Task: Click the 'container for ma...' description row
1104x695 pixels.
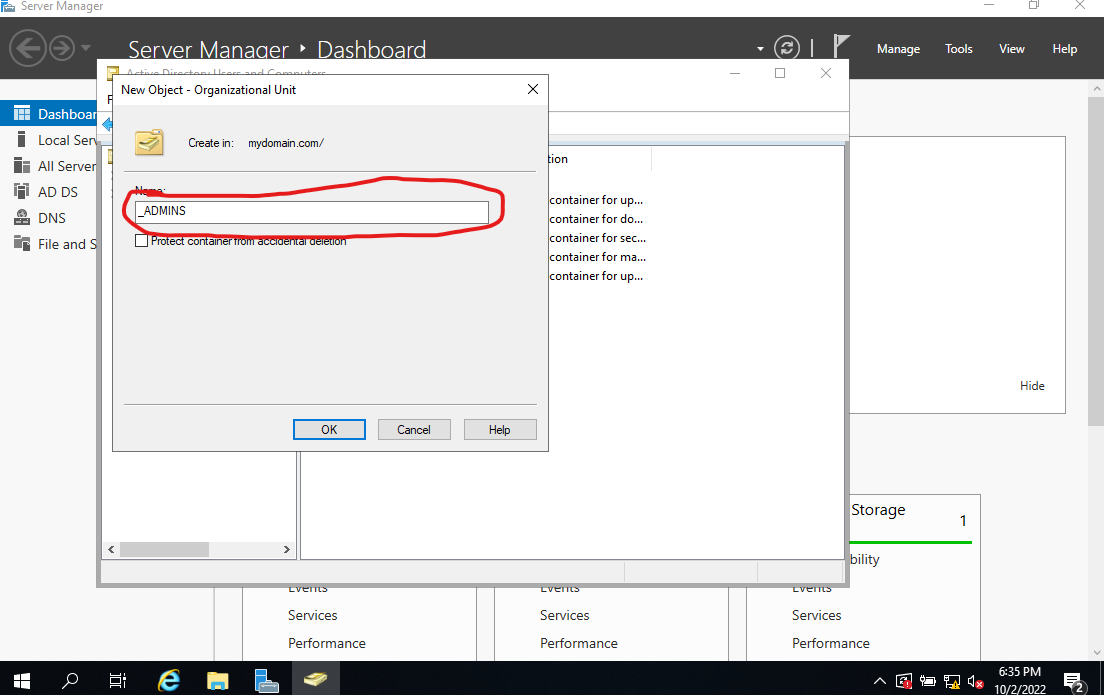Action: click(x=597, y=257)
